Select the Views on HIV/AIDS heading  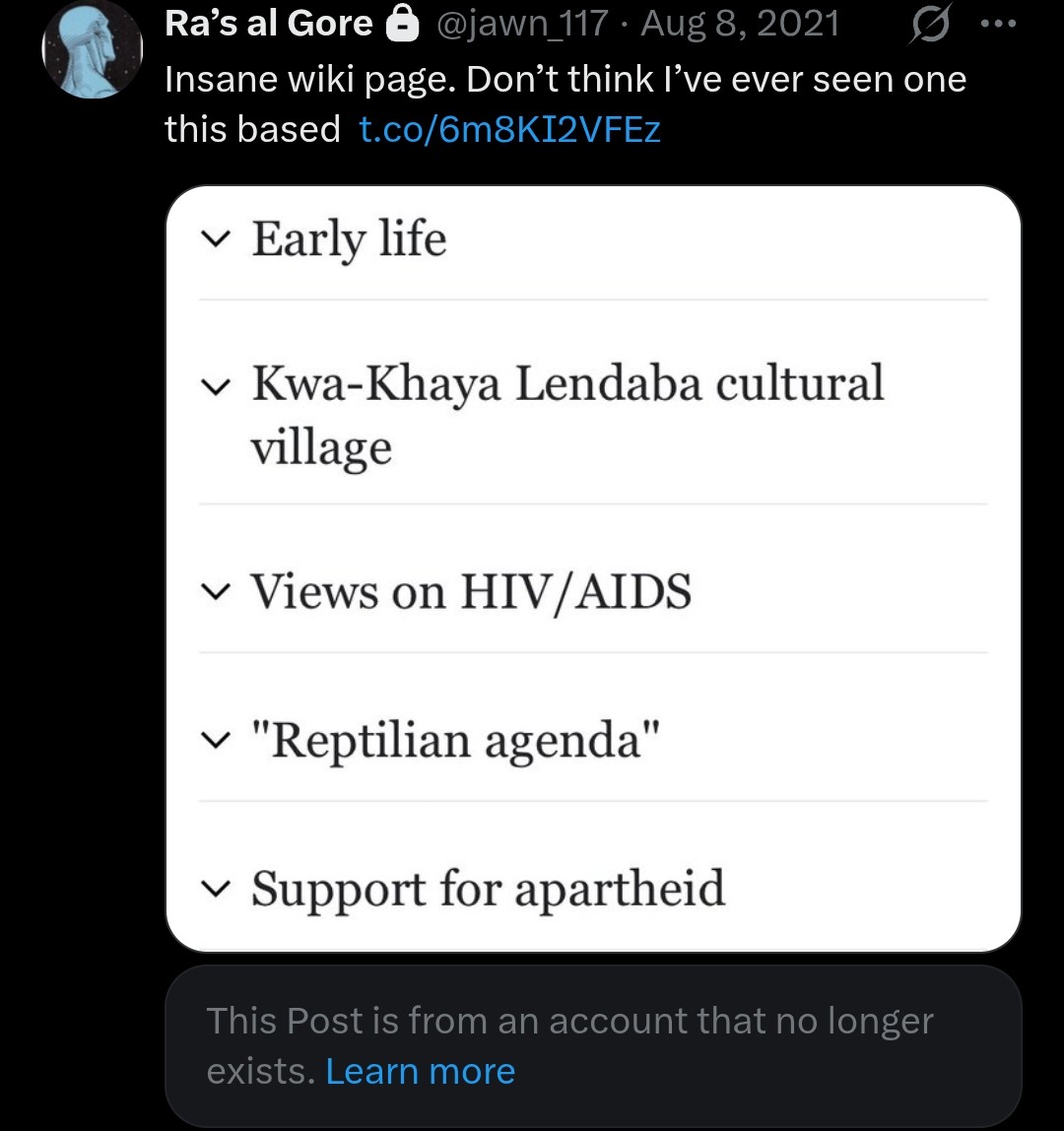pos(471,592)
